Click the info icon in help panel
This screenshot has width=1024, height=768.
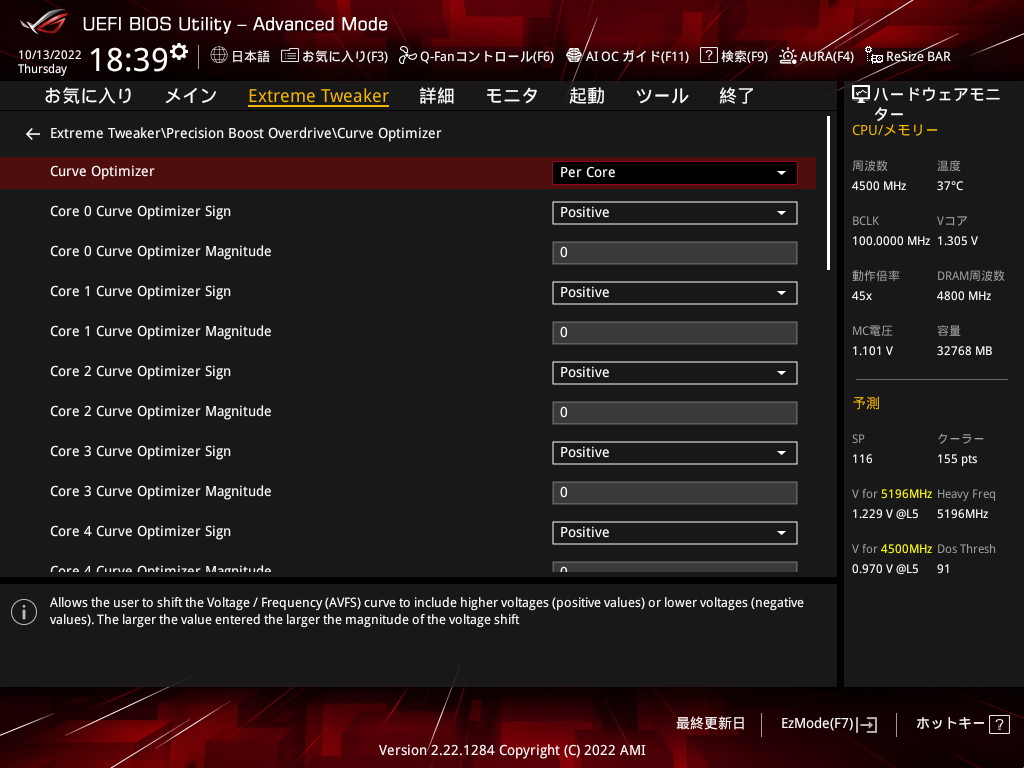[24, 612]
